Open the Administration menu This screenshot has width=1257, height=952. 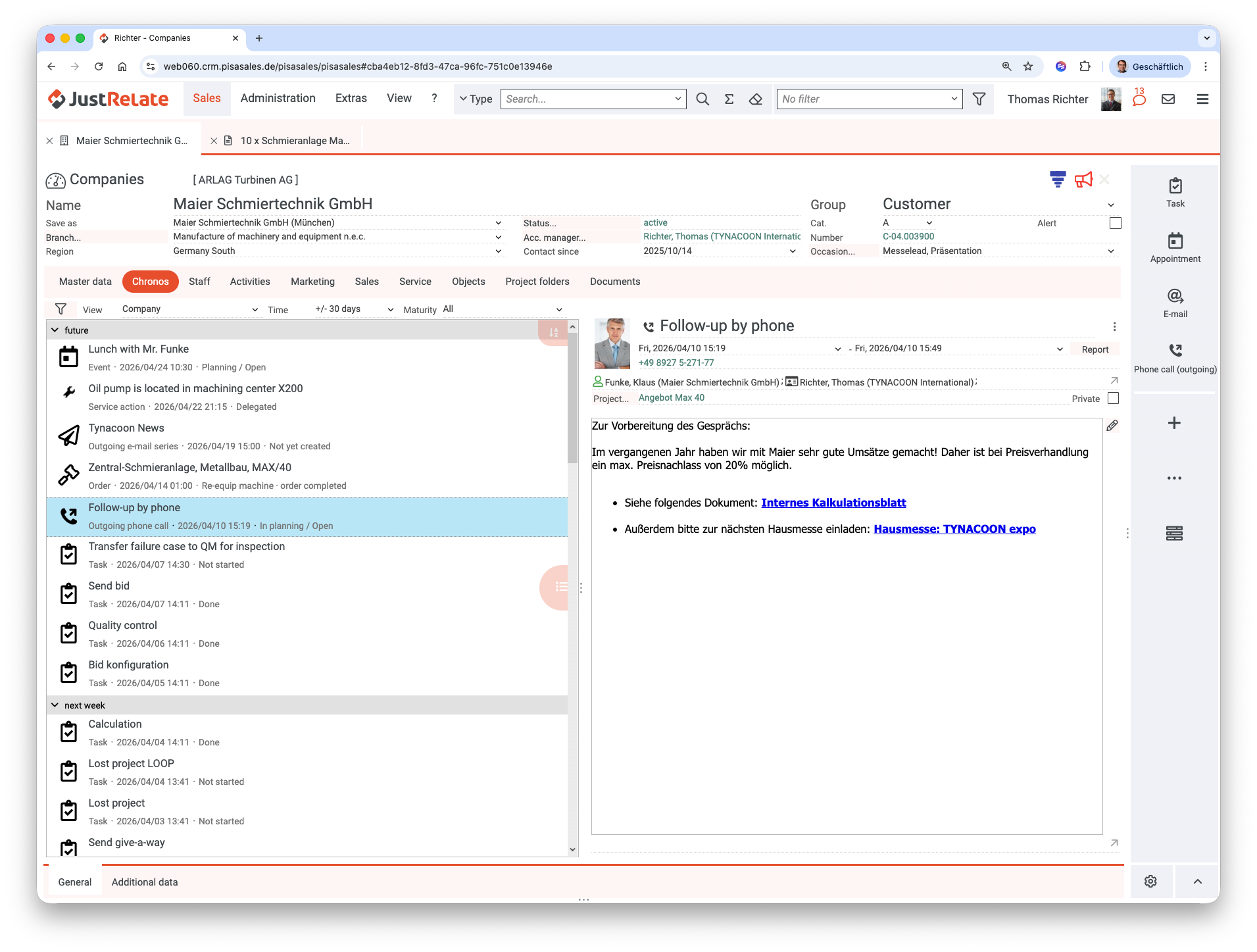[x=278, y=99]
